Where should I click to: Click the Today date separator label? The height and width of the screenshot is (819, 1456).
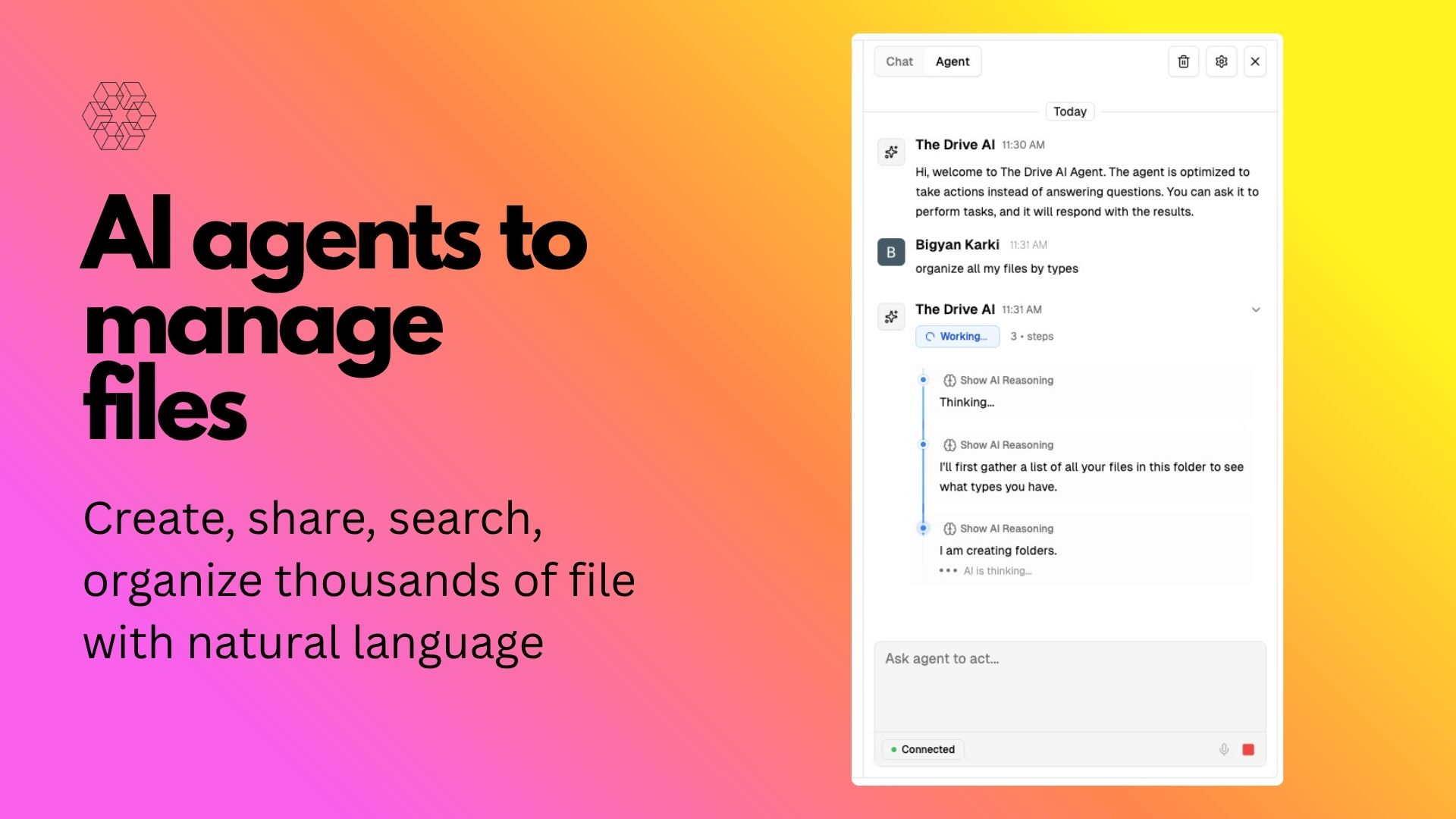[x=1069, y=111]
